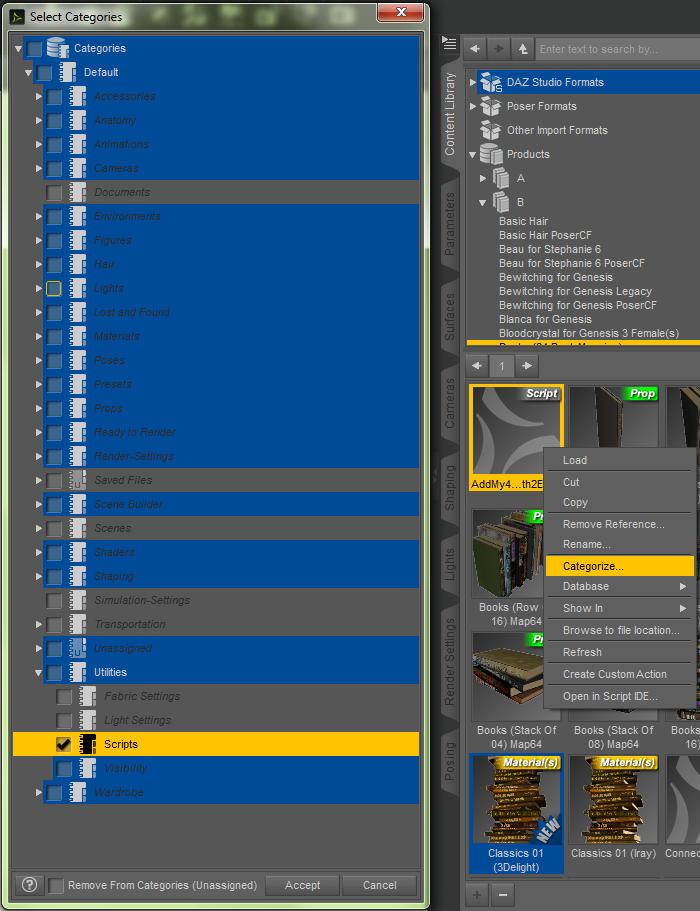700x911 pixels.
Task: Click the DAZ Studio Formats icon
Action: click(x=491, y=82)
